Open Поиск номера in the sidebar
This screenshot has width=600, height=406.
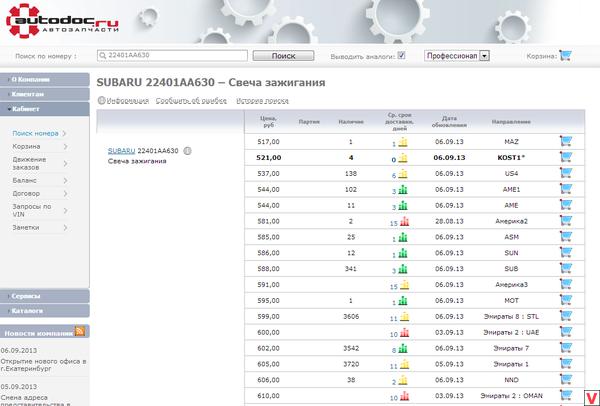36,133
